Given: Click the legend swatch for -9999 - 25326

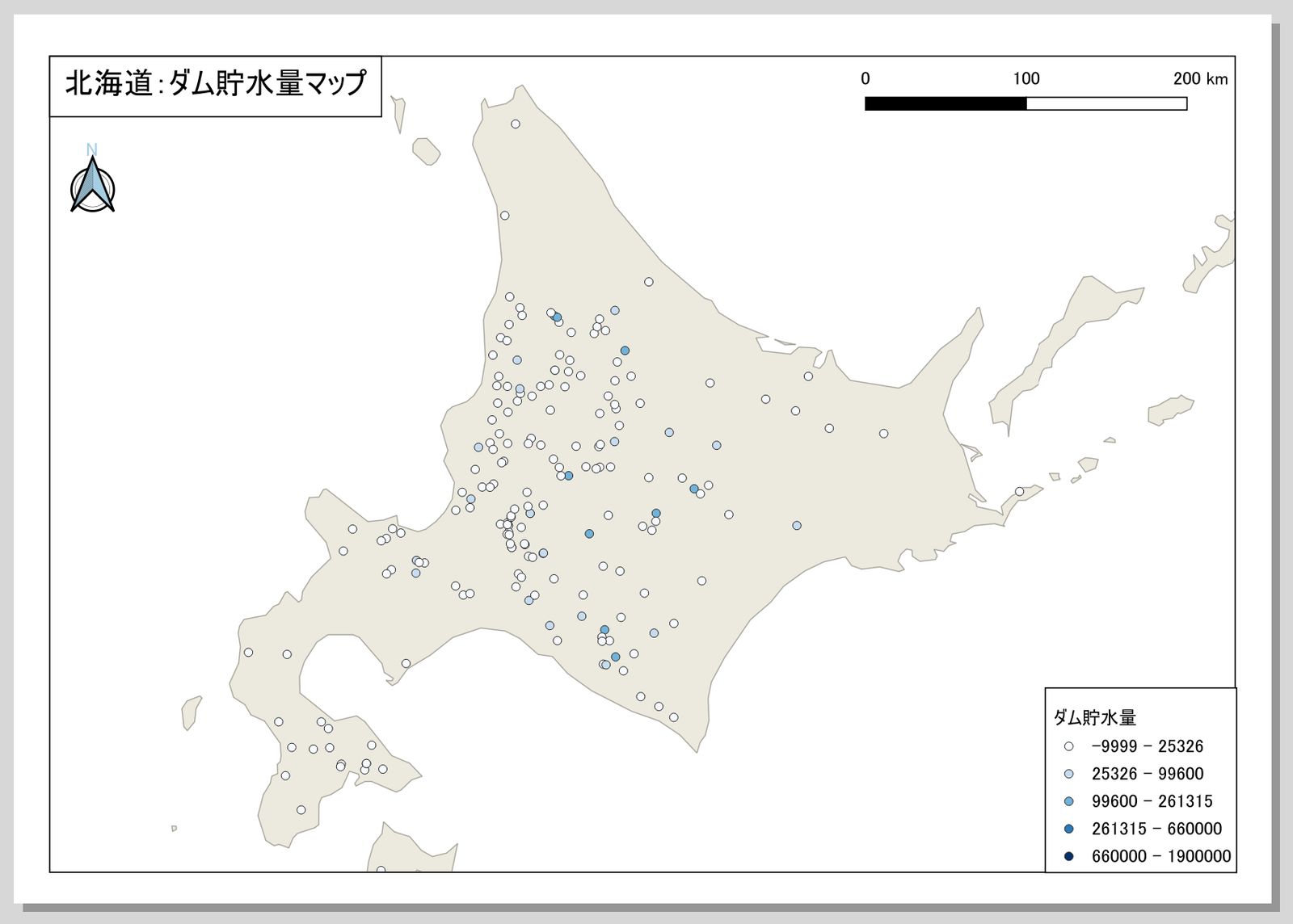Looking at the screenshot, I should [x=1068, y=746].
